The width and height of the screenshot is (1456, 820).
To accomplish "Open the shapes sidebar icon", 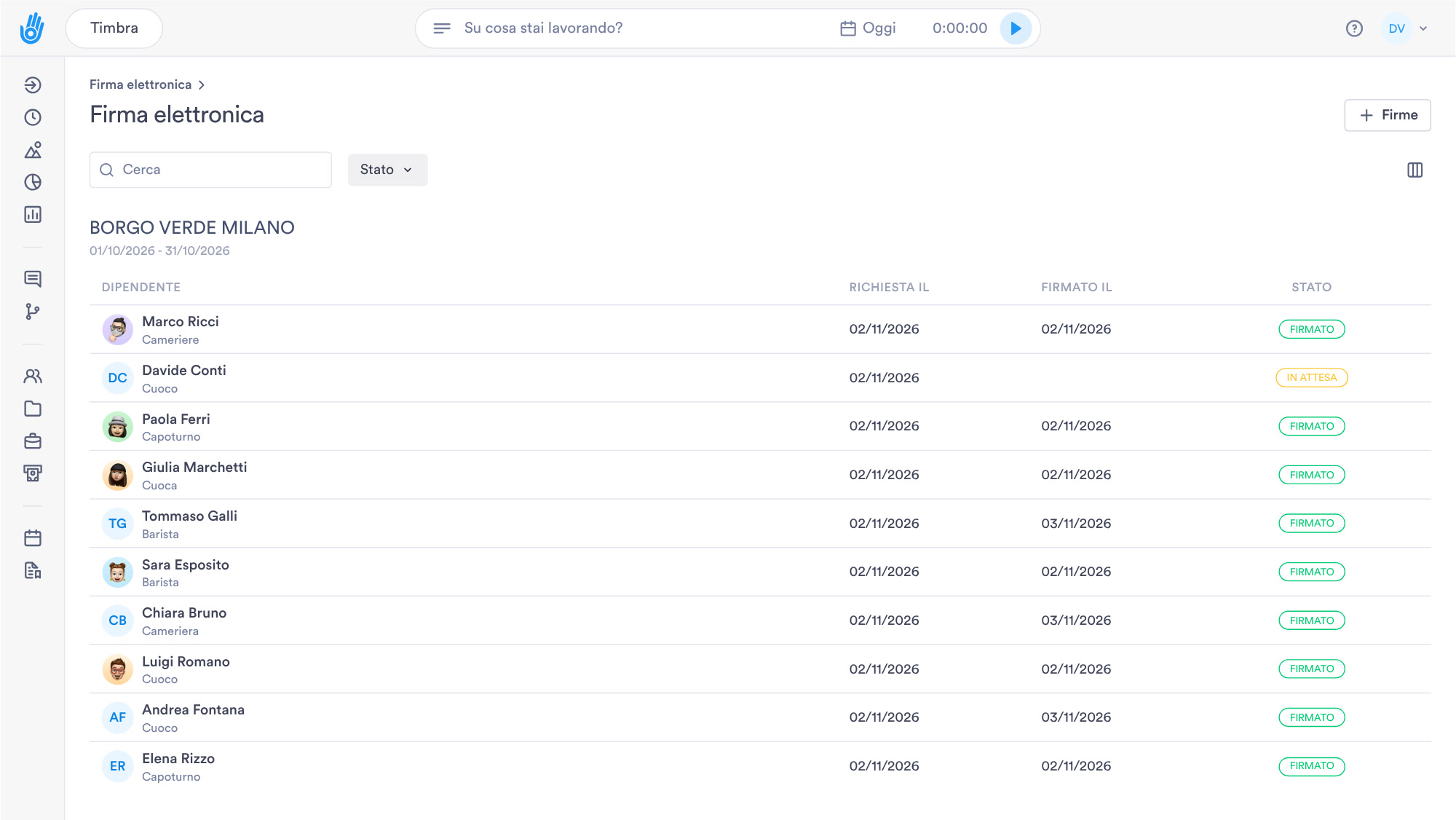I will tap(33, 150).
